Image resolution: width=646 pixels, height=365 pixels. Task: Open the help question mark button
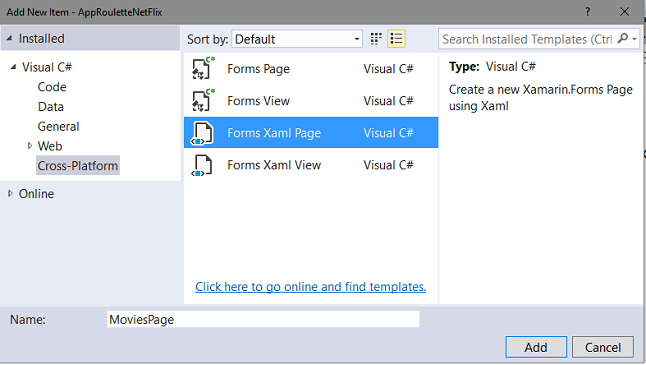(587, 12)
